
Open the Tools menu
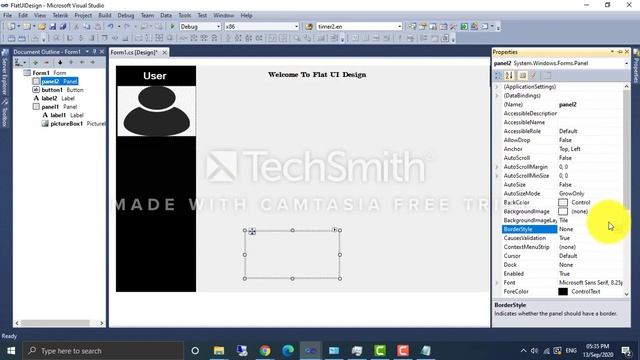click(x=184, y=16)
